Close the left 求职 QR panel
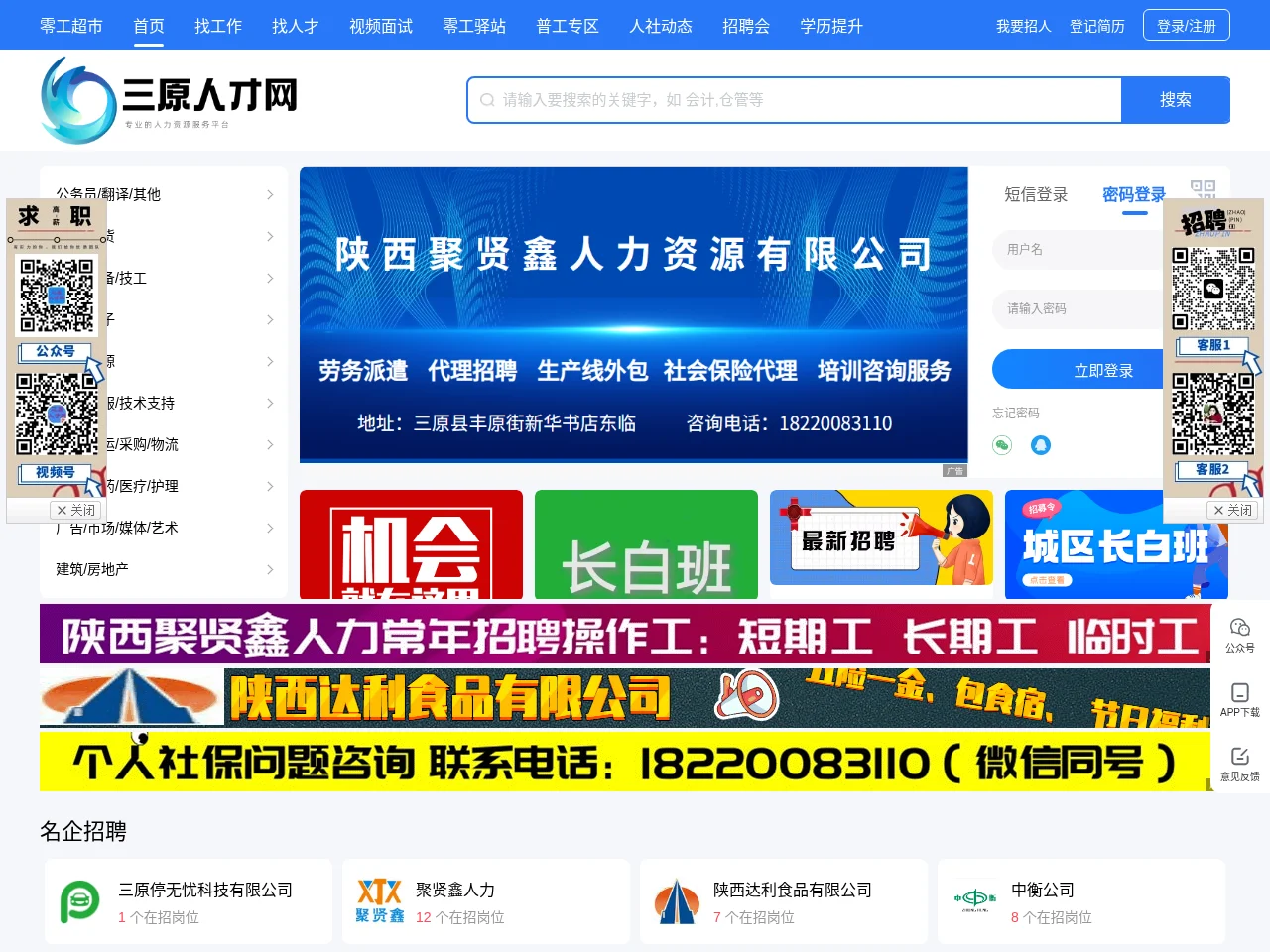 (76, 510)
